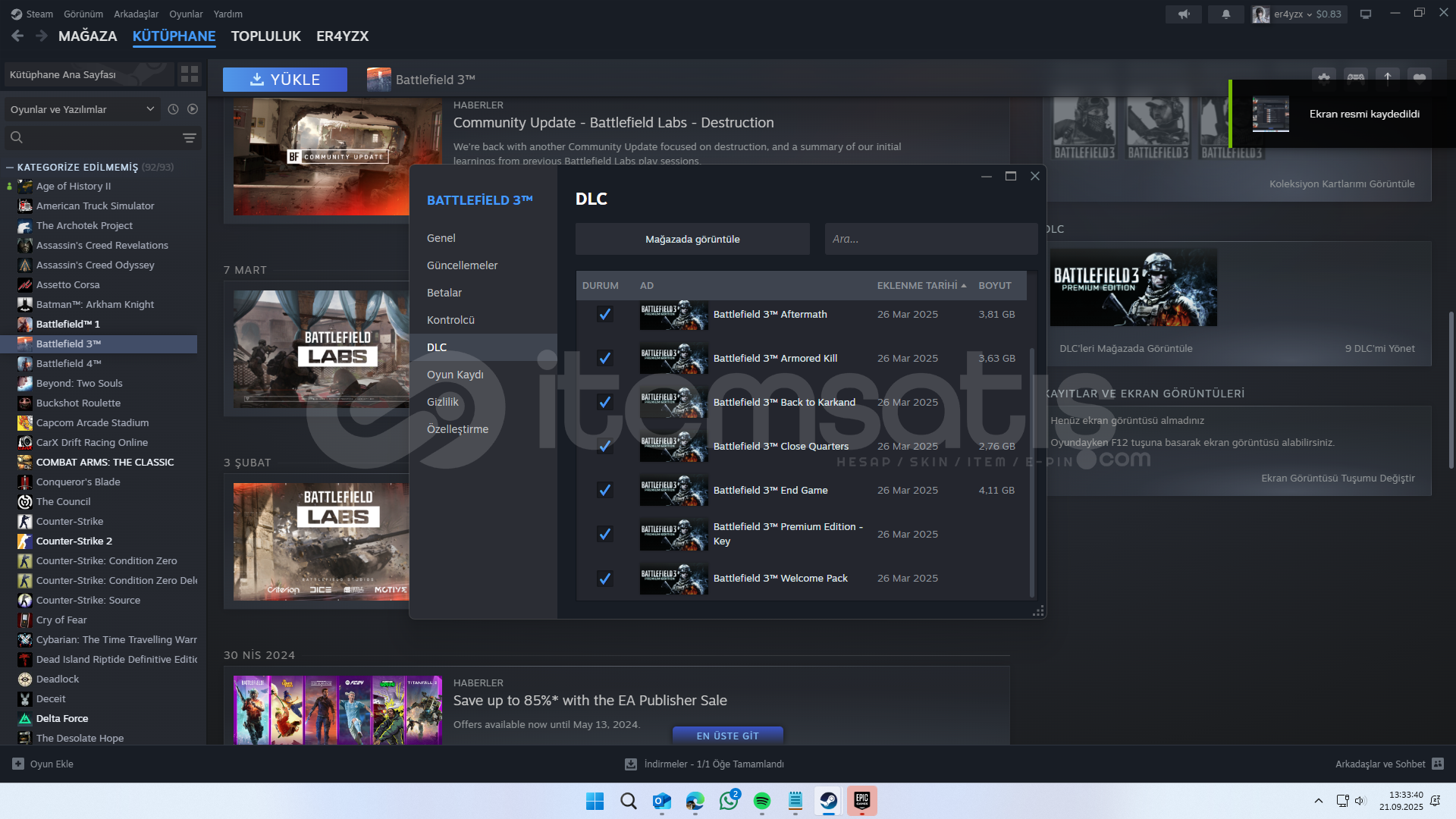Toggle the Premium Edition Key checkbox
Viewport: 1456px width, 819px height.
tap(604, 534)
